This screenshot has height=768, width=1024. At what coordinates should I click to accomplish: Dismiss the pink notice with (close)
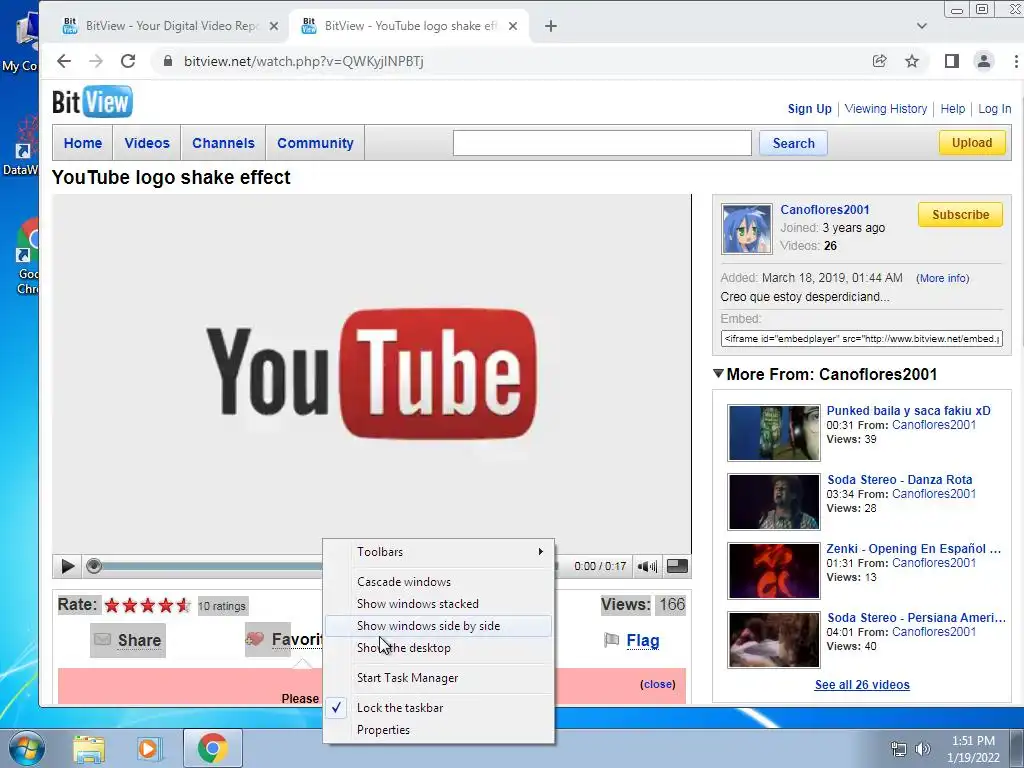(x=658, y=684)
